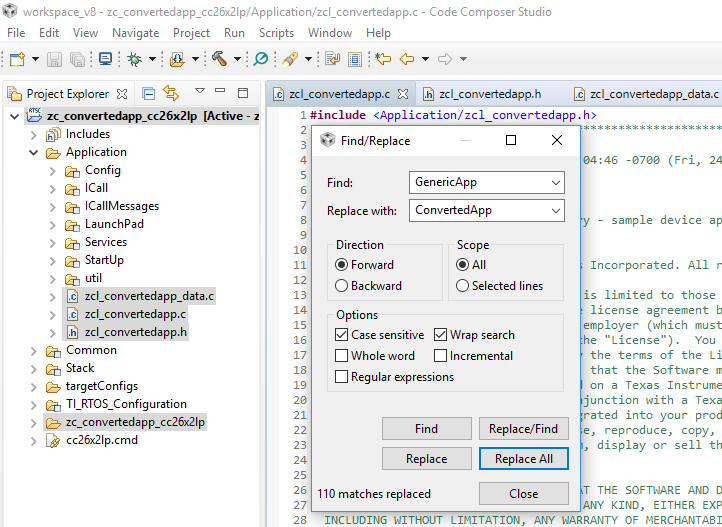Select the cc26x2lp.cmd file

(x=102, y=440)
